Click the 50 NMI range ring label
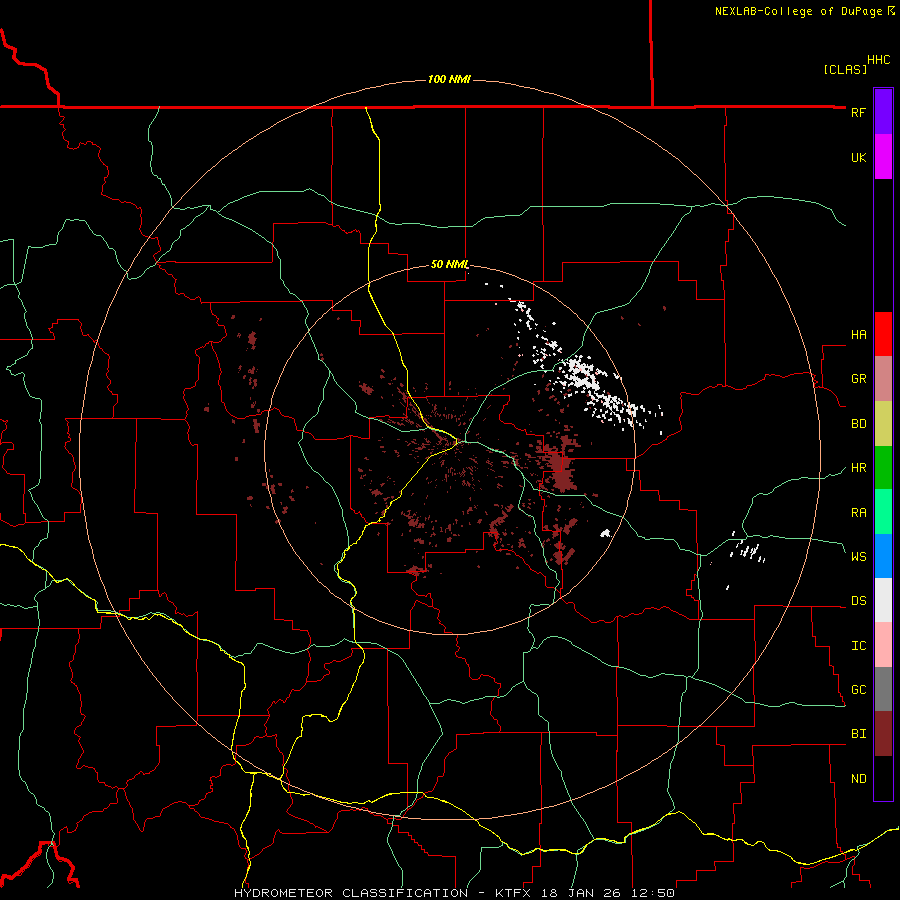This screenshot has width=900, height=900. coord(449,264)
